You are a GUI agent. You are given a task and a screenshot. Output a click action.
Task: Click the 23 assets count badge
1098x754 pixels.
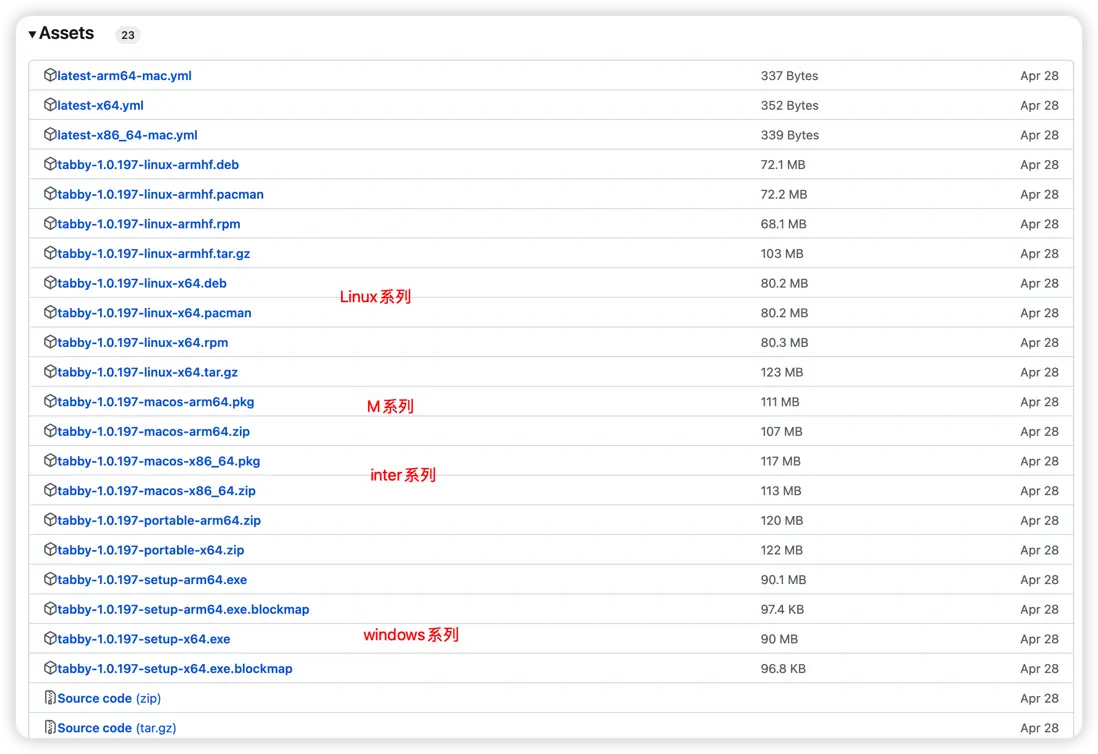coord(127,35)
